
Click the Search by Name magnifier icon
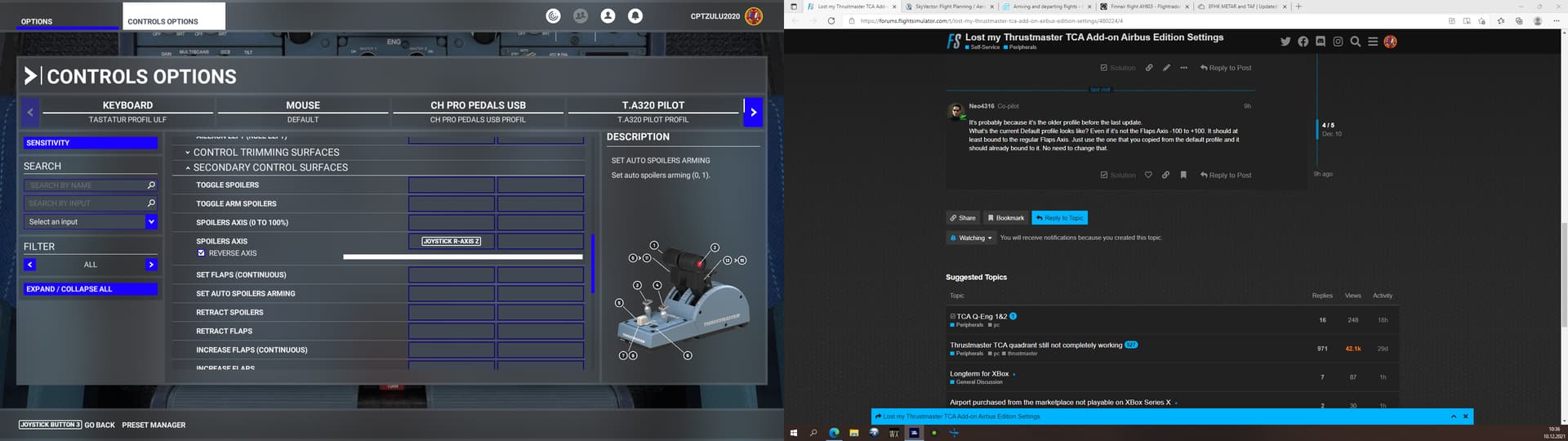151,185
